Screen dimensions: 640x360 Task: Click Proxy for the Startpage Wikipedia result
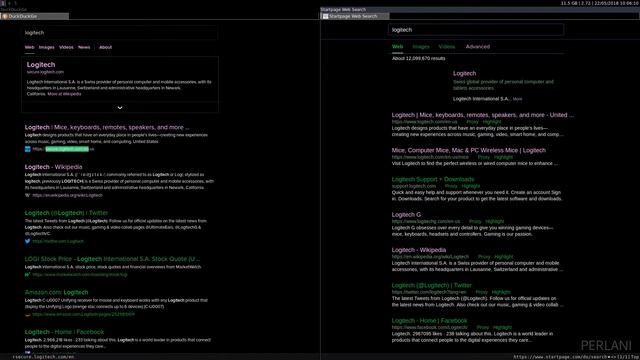click(484, 257)
